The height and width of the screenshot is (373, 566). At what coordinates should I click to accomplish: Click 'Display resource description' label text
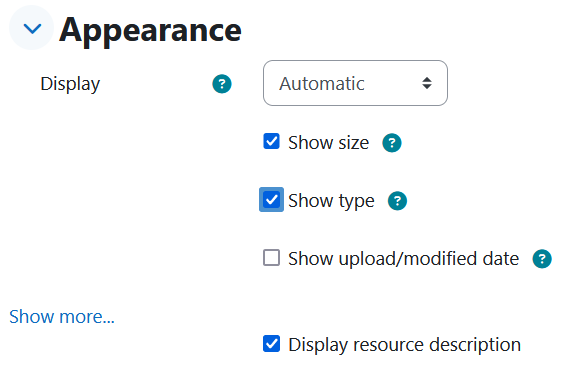pyautogui.click(x=405, y=345)
